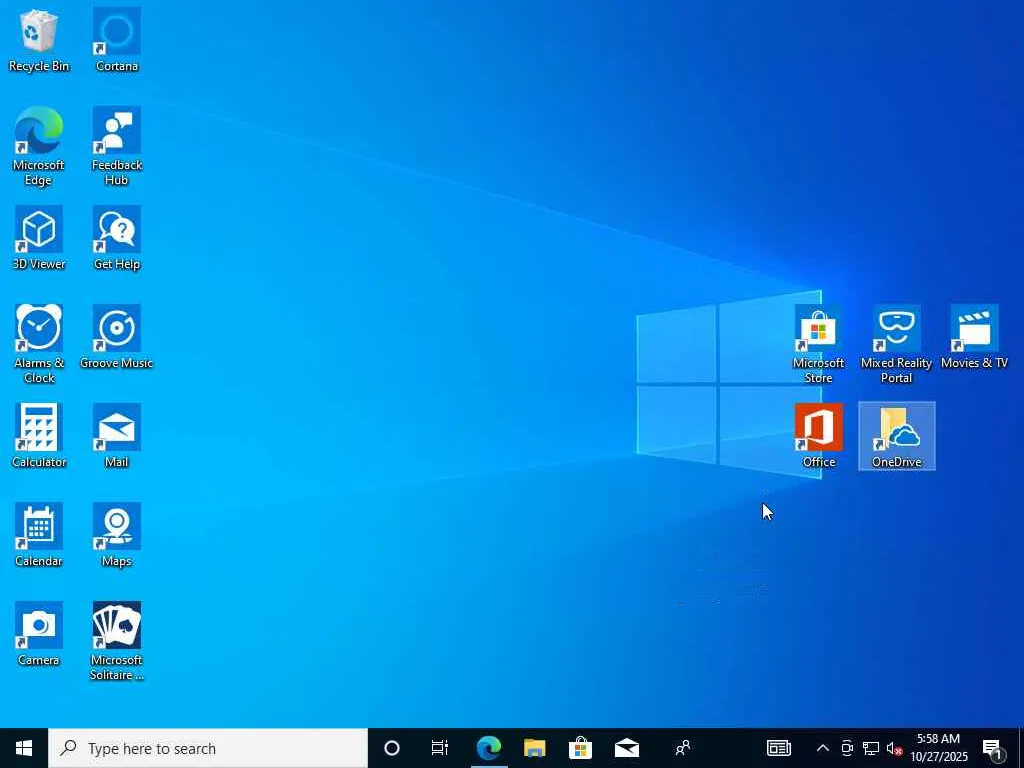The image size is (1024, 768).
Task: Select the Calculator desktop shortcut
Action: [39, 436]
